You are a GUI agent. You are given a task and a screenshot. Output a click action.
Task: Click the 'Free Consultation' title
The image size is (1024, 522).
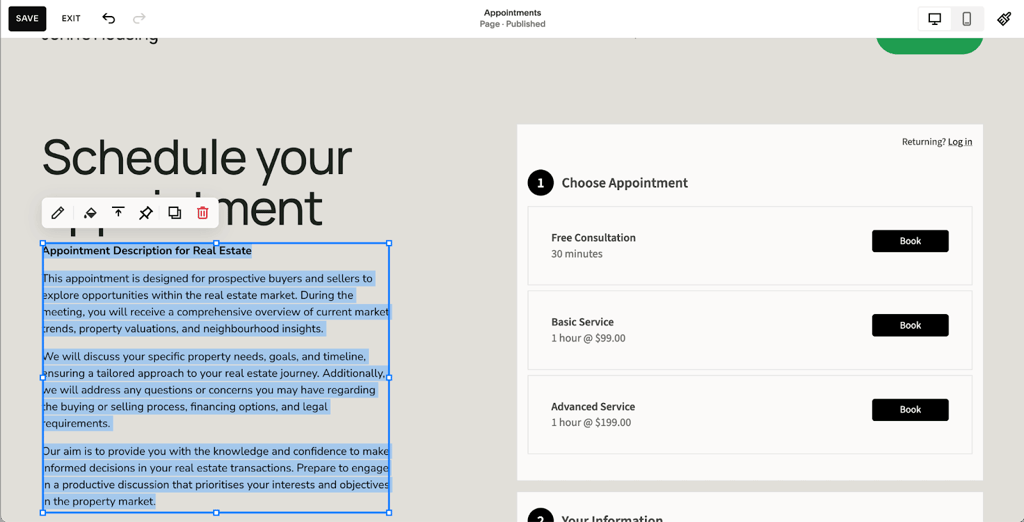(593, 238)
